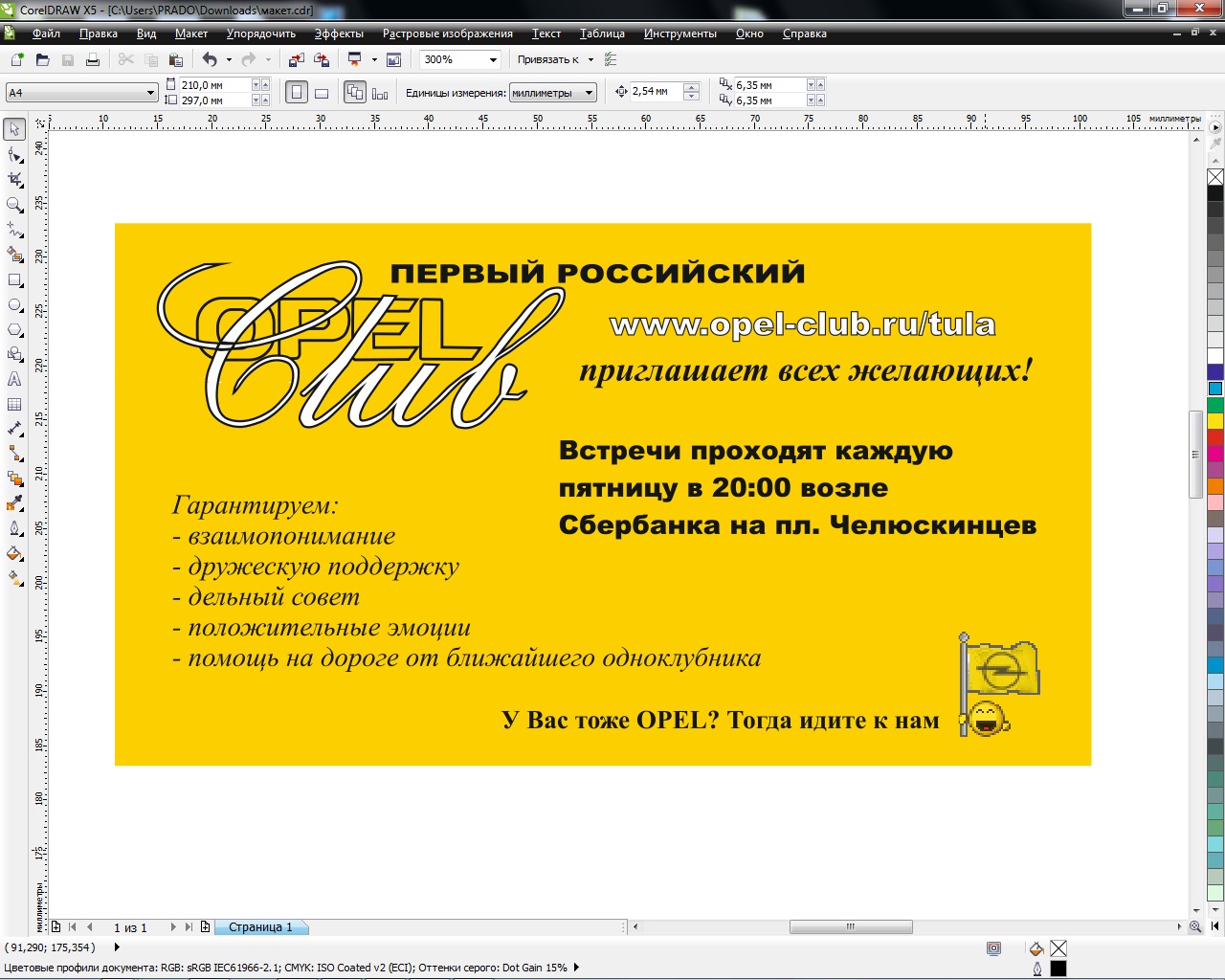Click the Export icon
The width and height of the screenshot is (1225, 980).
(322, 59)
